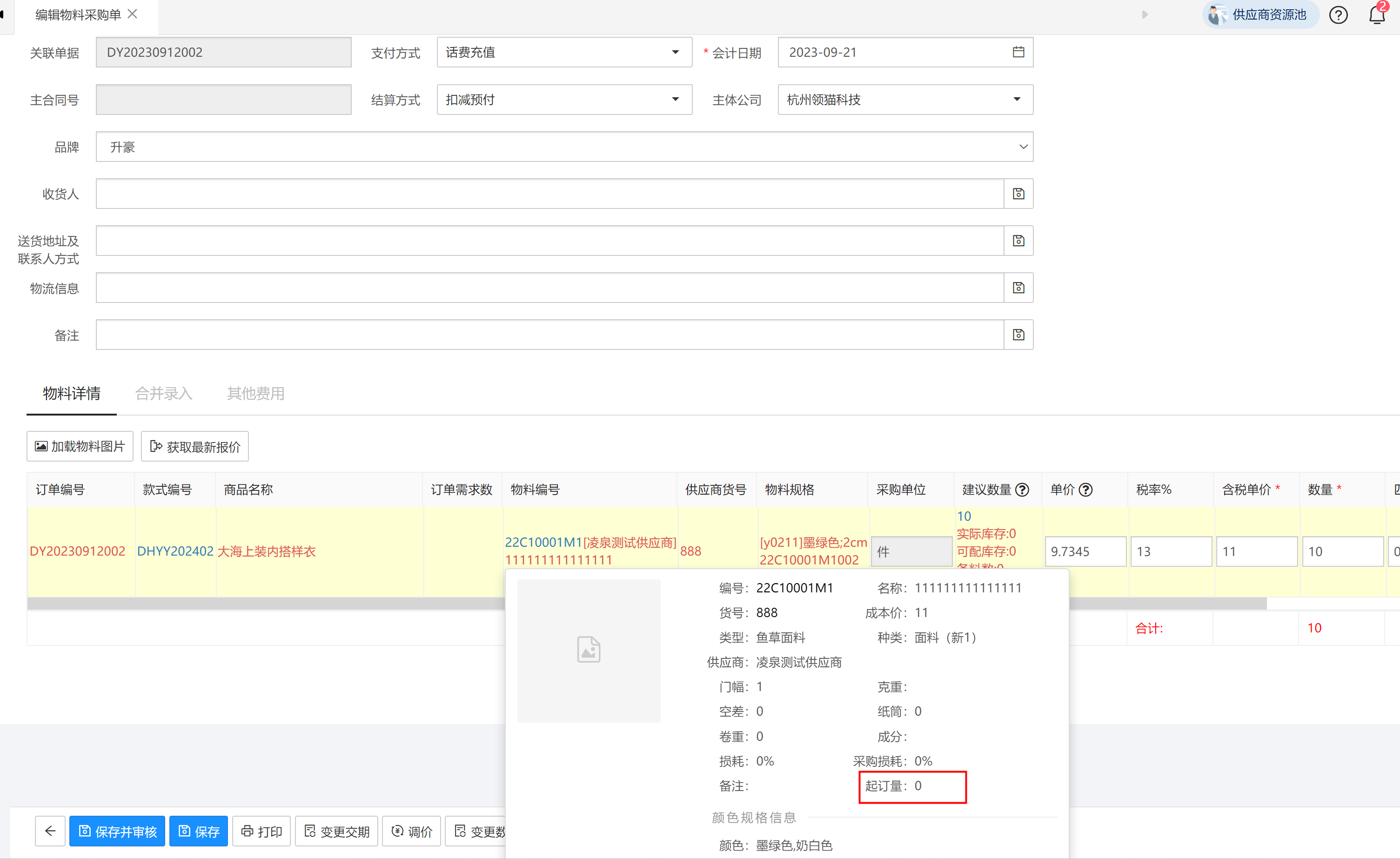Click the 获取最新报价 button

[x=195, y=447]
